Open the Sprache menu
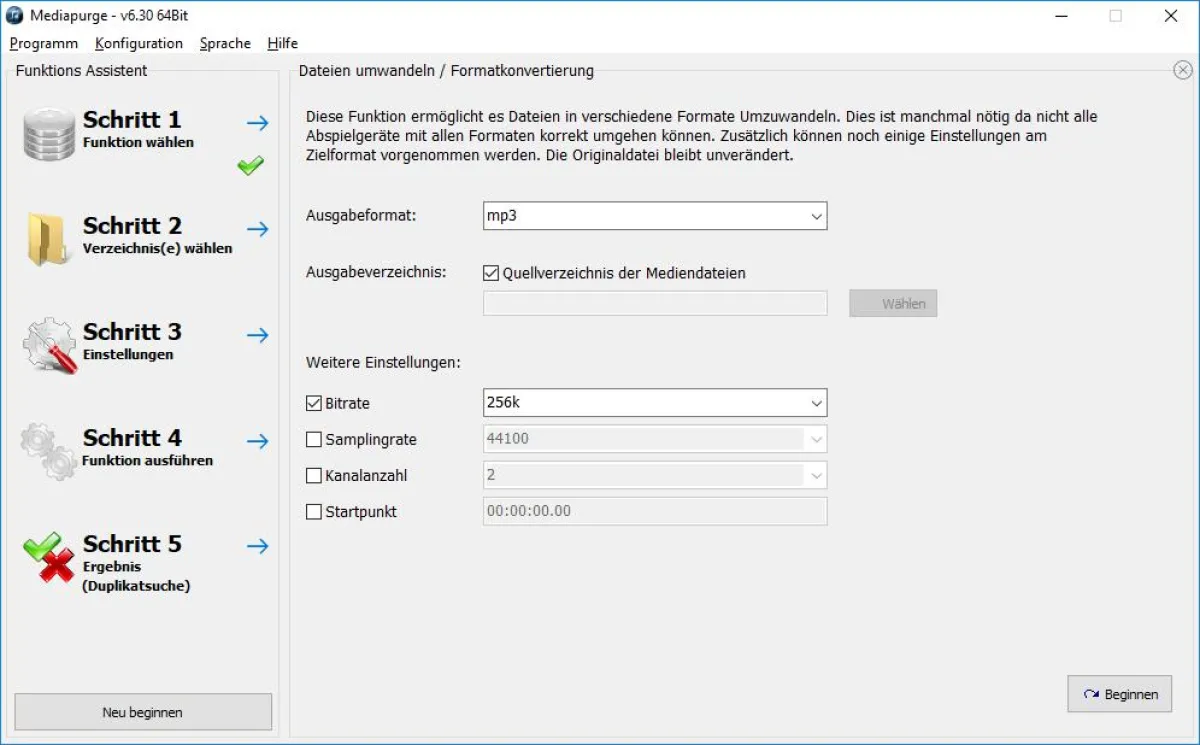The height and width of the screenshot is (745, 1200). (x=225, y=43)
